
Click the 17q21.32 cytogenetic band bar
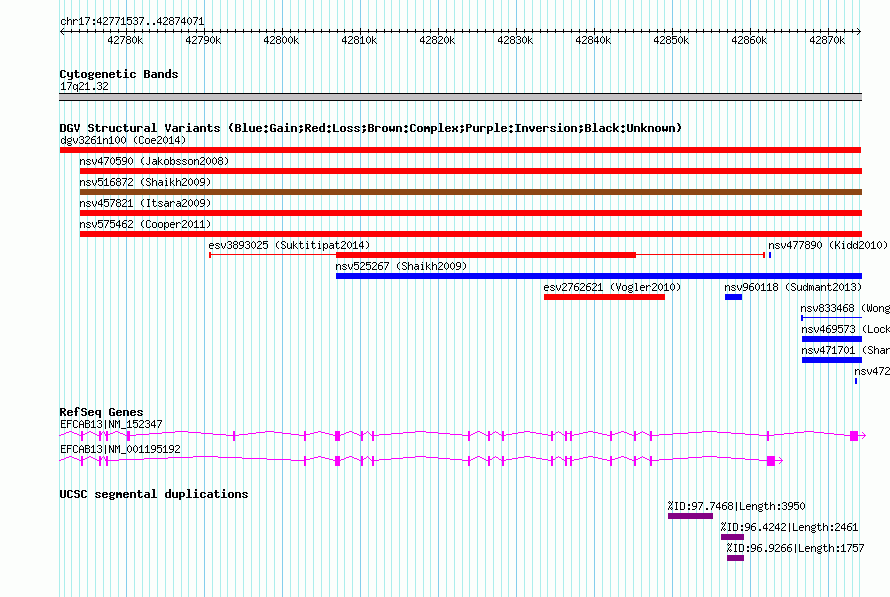point(460,97)
